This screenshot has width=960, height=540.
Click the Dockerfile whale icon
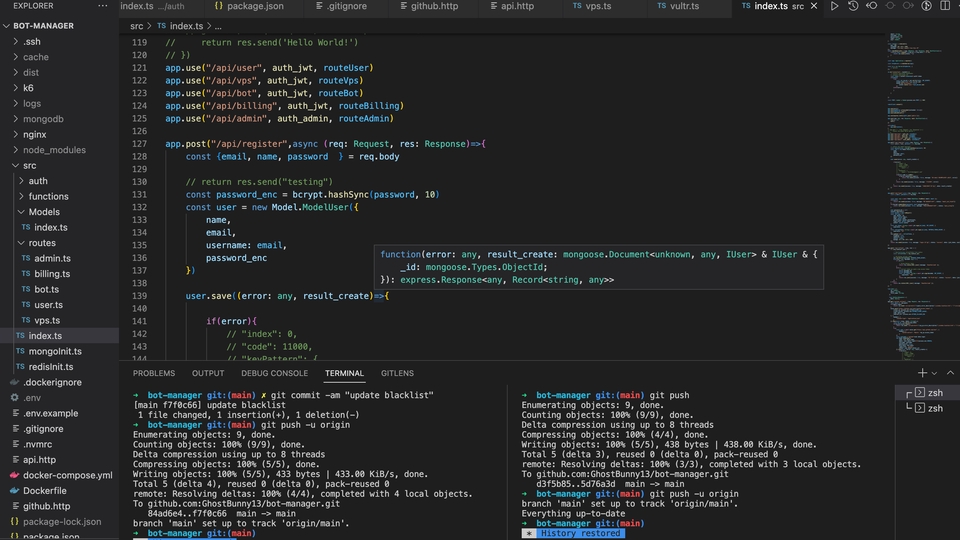click(15, 490)
